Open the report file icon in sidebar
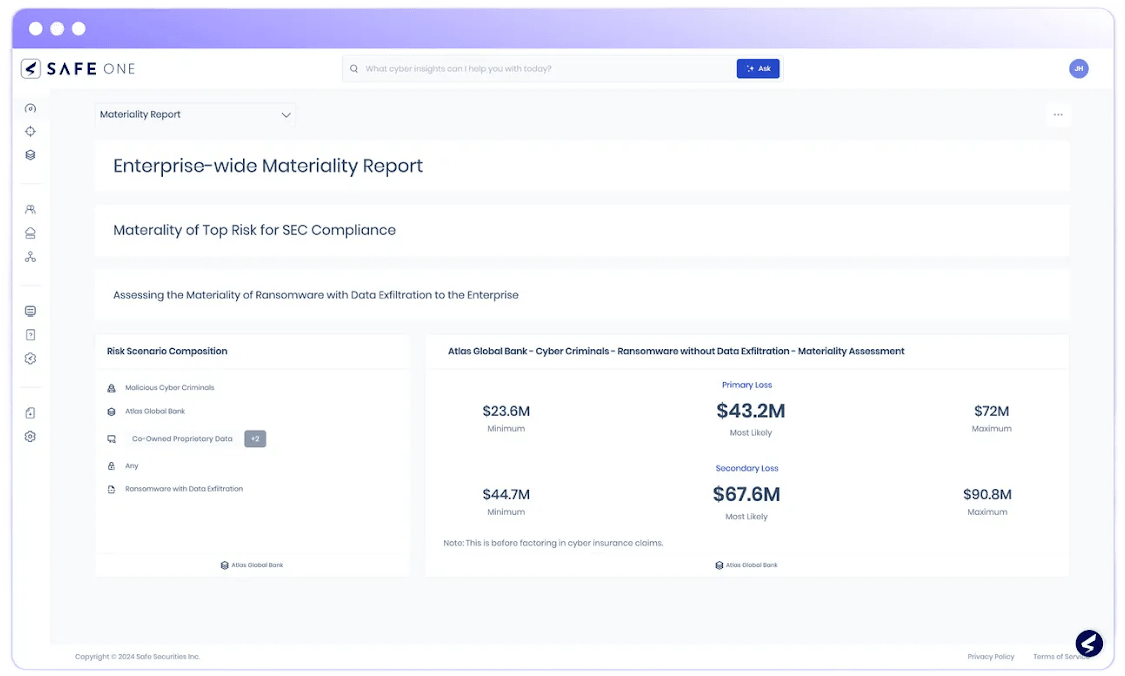This screenshot has height=676, width=1125. click(x=30, y=413)
